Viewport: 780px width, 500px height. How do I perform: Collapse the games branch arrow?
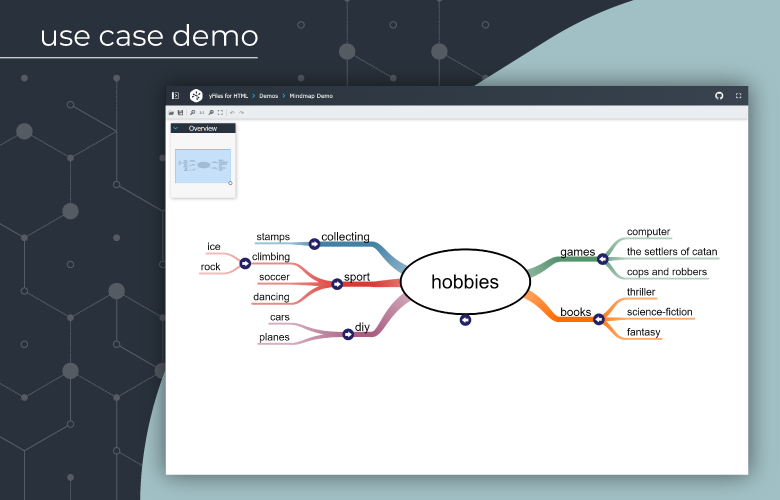pyautogui.click(x=602, y=259)
